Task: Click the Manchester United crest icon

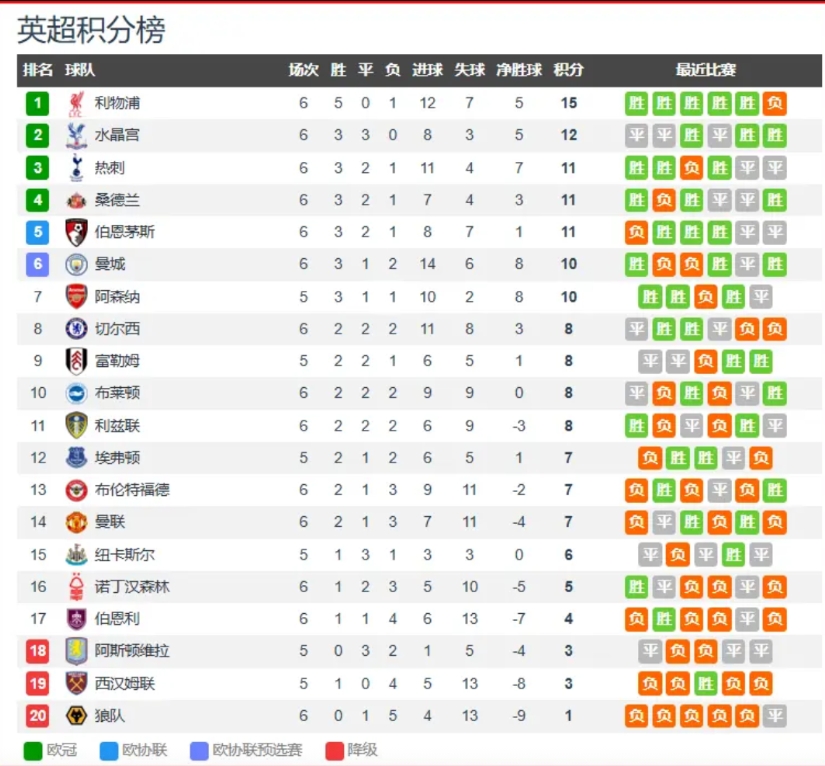Action: 76,522
